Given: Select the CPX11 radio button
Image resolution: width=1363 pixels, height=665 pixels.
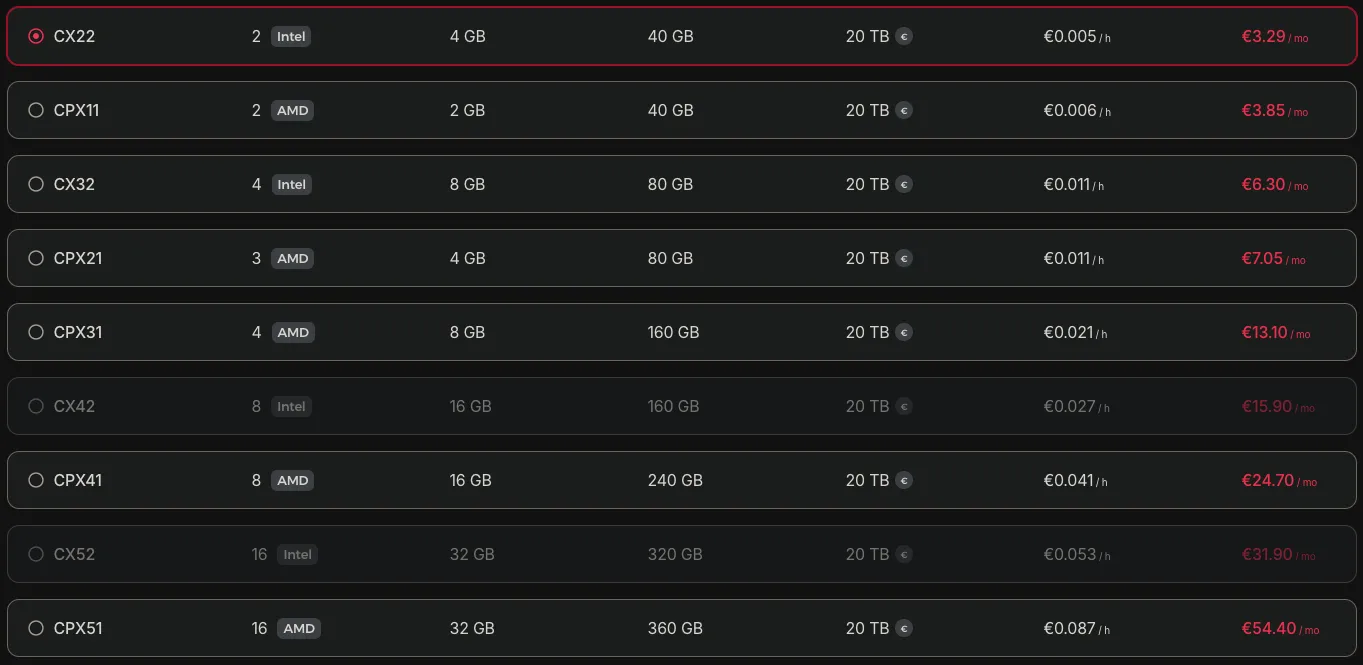Looking at the screenshot, I should (x=36, y=110).
